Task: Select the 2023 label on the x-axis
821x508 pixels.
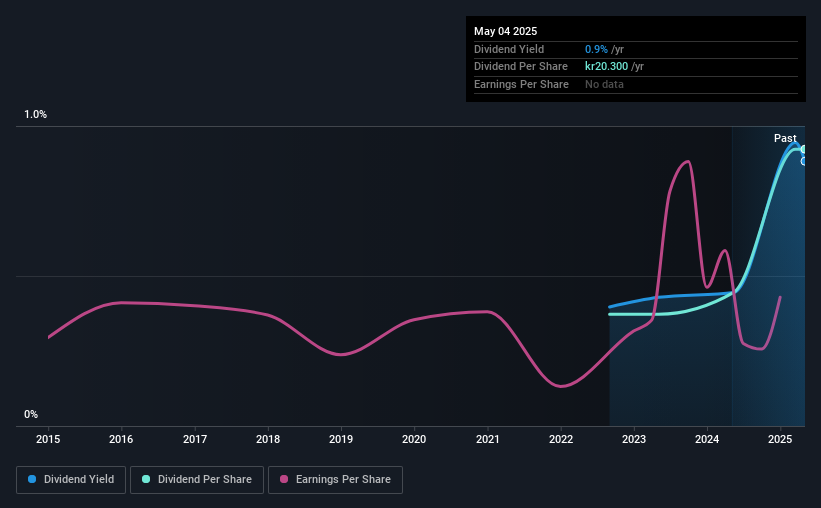Action: [x=634, y=439]
